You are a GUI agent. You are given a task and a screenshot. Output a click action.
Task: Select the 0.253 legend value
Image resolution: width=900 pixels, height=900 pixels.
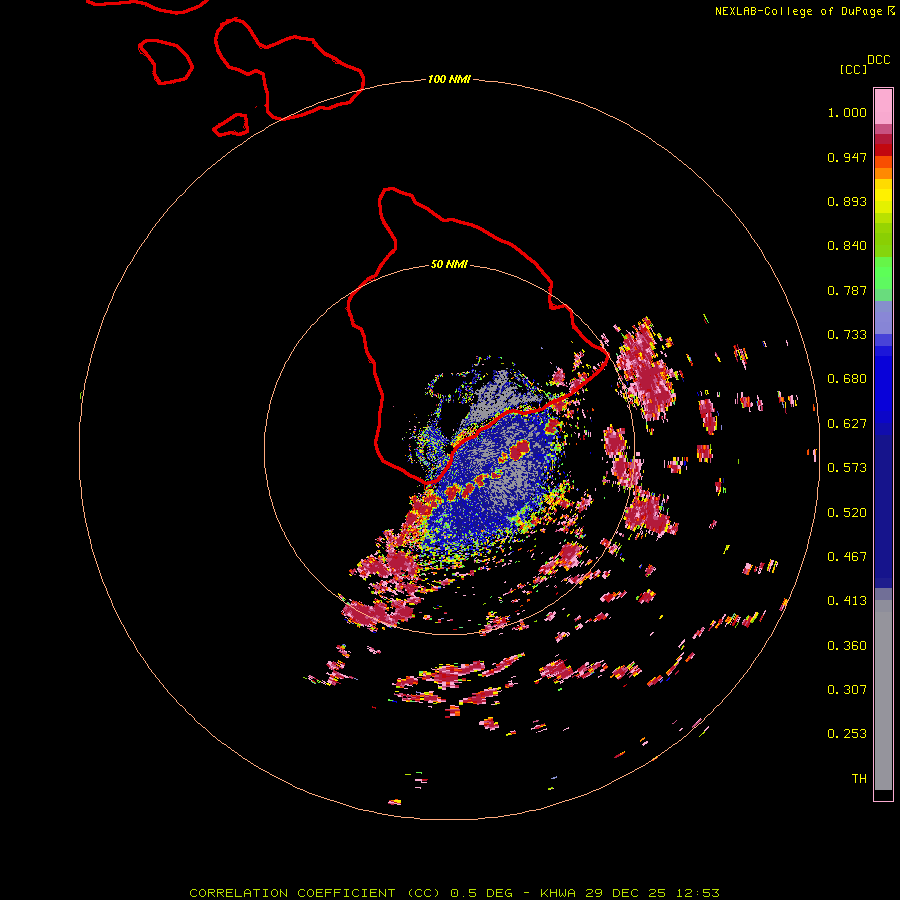tap(847, 734)
